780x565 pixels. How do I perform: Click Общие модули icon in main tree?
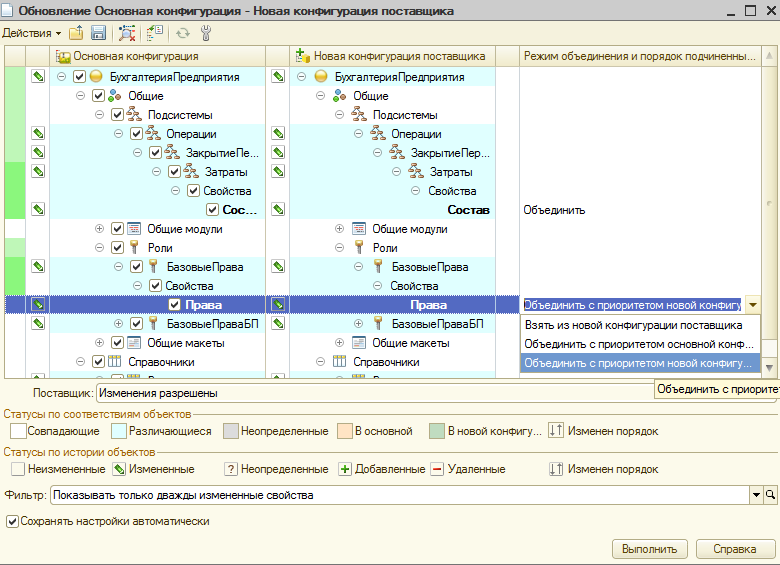[x=134, y=229]
